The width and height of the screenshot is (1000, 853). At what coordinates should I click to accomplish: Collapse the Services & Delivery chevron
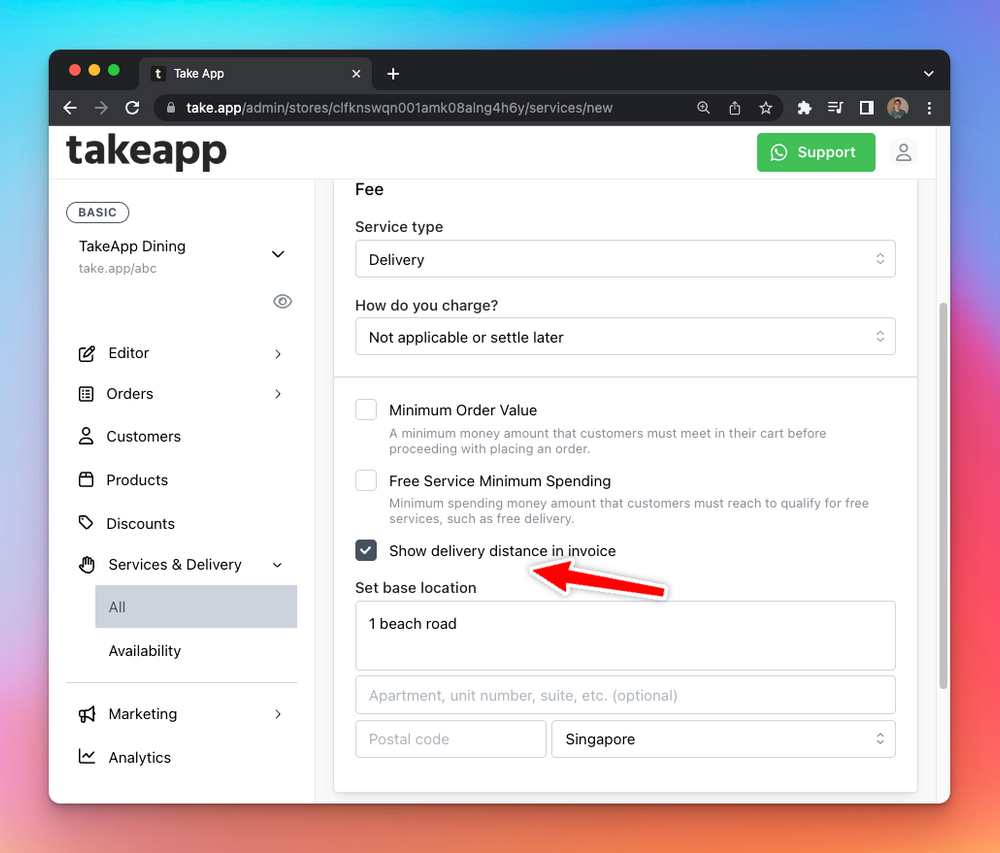tap(277, 565)
